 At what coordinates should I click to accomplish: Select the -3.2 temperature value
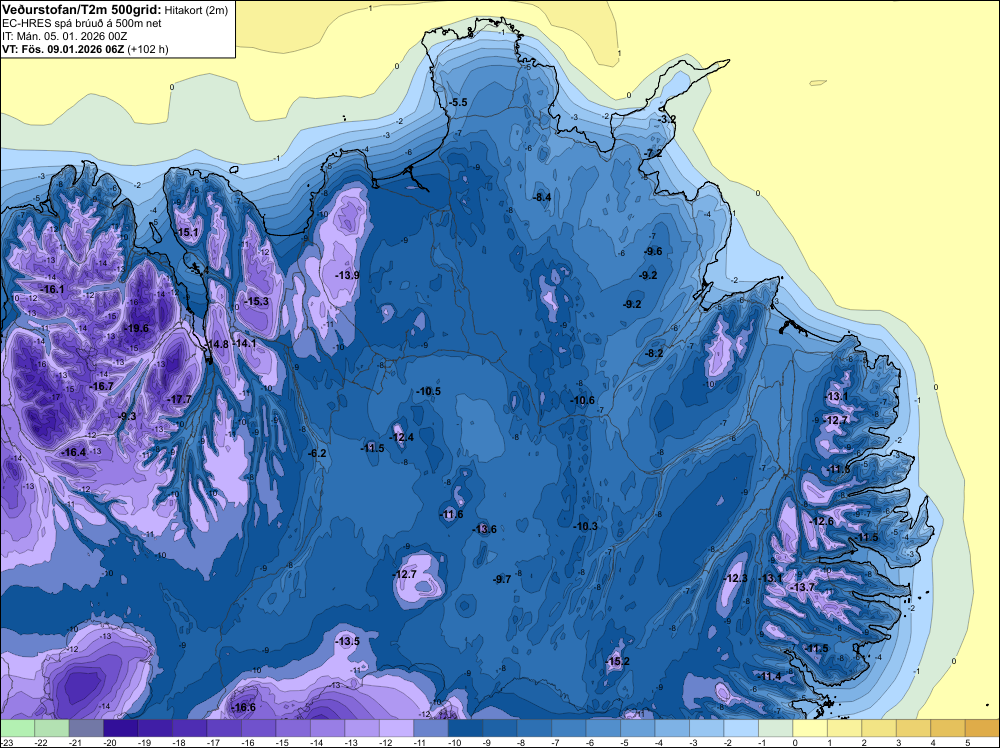[x=666, y=119]
